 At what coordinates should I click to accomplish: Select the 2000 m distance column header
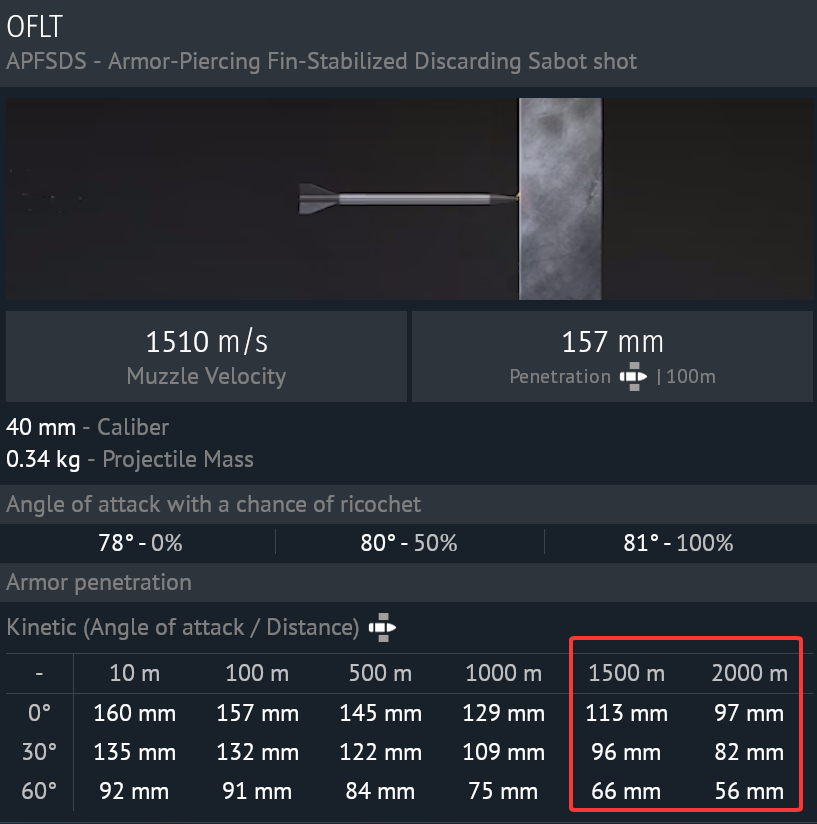coord(750,673)
